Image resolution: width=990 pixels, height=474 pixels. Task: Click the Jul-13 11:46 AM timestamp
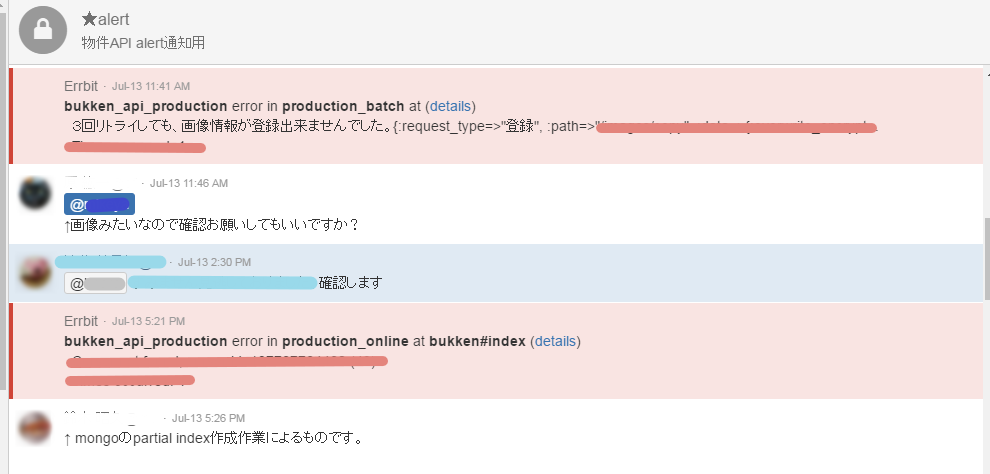pos(189,183)
